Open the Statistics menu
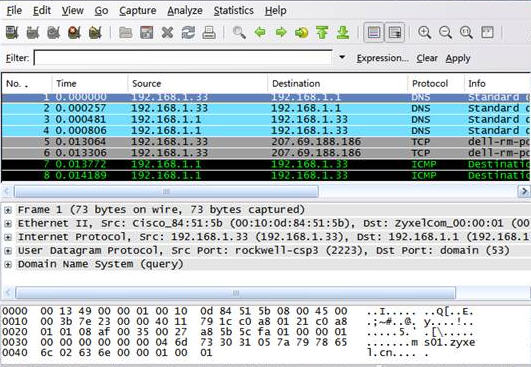Screen dimensions: 531x367 [x=234, y=10]
